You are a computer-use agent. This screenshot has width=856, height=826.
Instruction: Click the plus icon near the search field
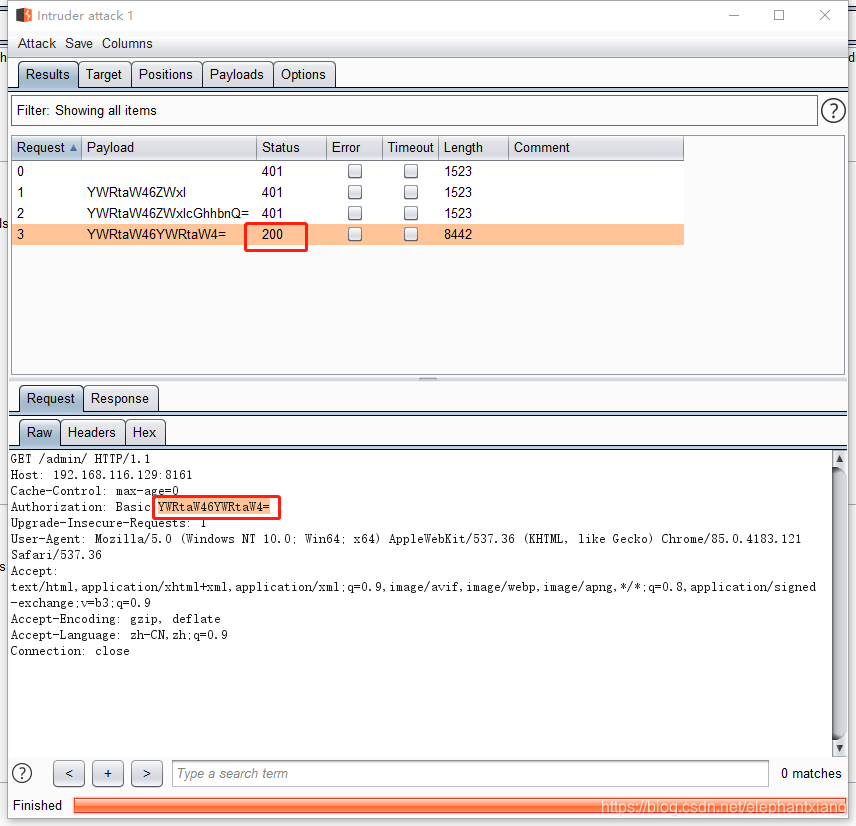tap(107, 773)
